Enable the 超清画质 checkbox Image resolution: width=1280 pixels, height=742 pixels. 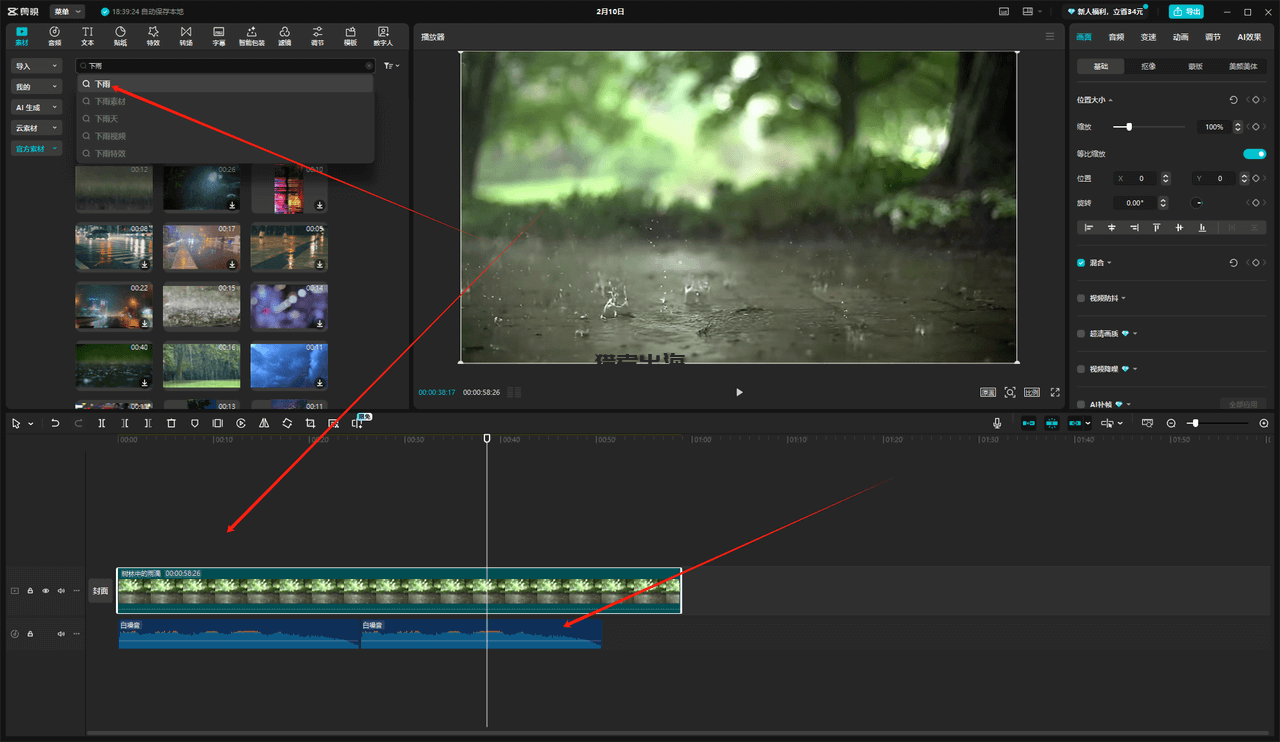coord(1081,334)
